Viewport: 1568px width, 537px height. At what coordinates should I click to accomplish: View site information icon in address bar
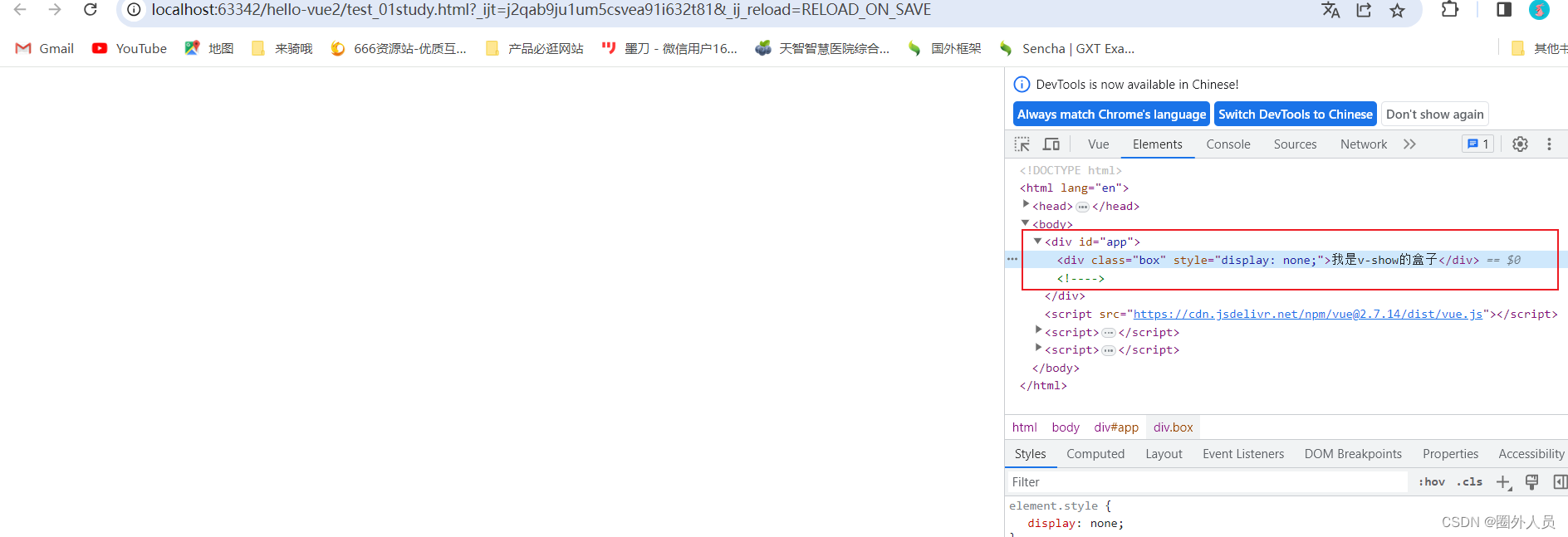coord(134,10)
